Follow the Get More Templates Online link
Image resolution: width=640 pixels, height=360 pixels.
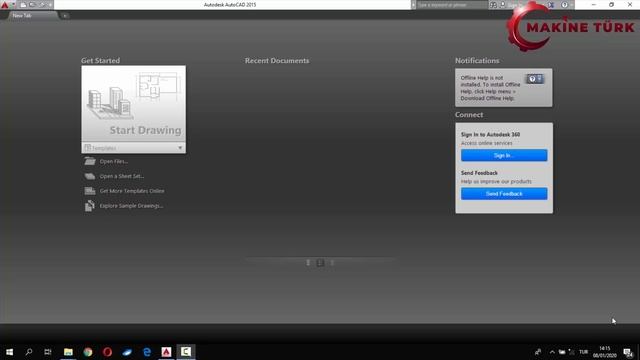[132, 191]
